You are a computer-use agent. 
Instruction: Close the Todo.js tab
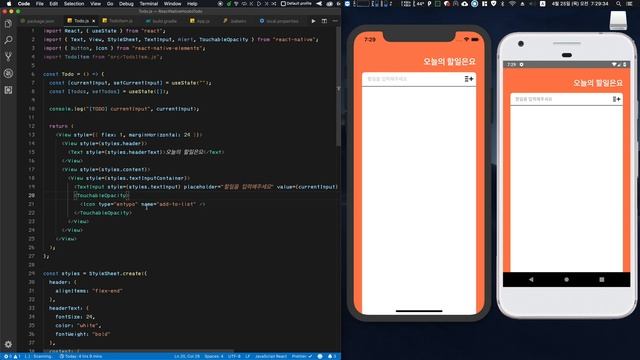point(93,21)
